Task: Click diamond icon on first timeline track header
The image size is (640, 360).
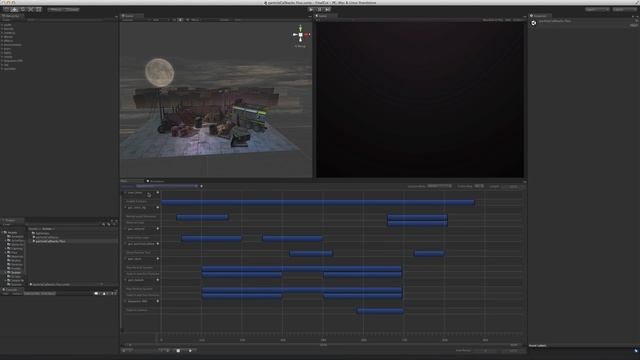Action: click(158, 193)
